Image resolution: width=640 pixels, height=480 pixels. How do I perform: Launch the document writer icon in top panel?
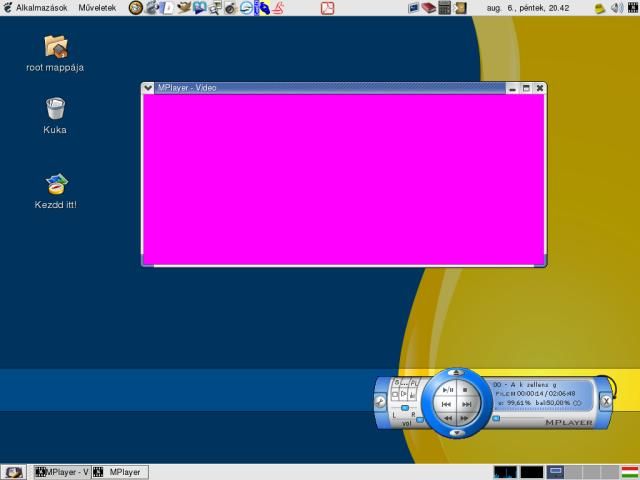point(167,8)
